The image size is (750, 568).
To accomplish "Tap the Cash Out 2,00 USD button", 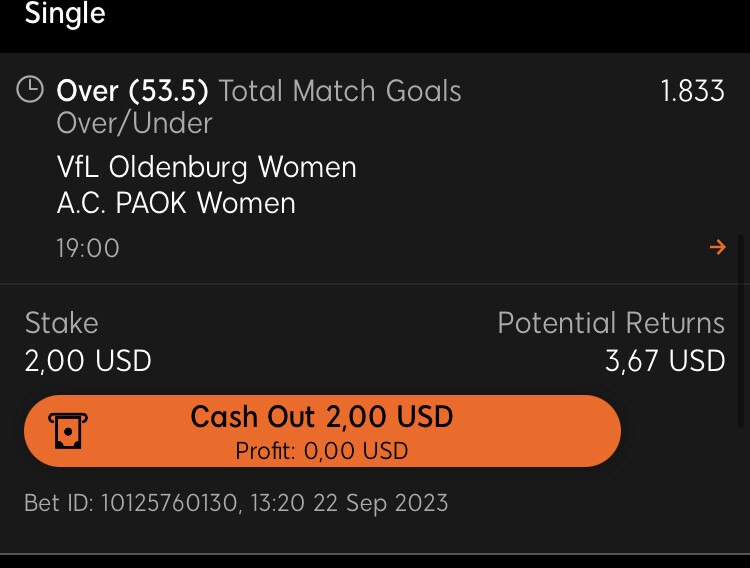I will (322, 431).
